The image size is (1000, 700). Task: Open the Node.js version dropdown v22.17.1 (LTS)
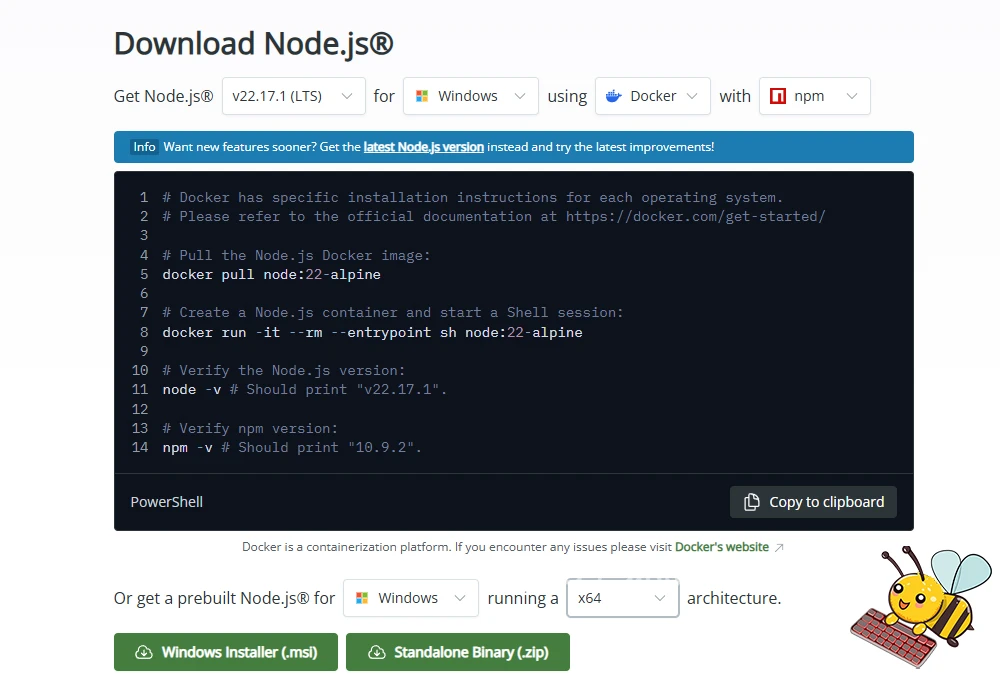coord(293,96)
